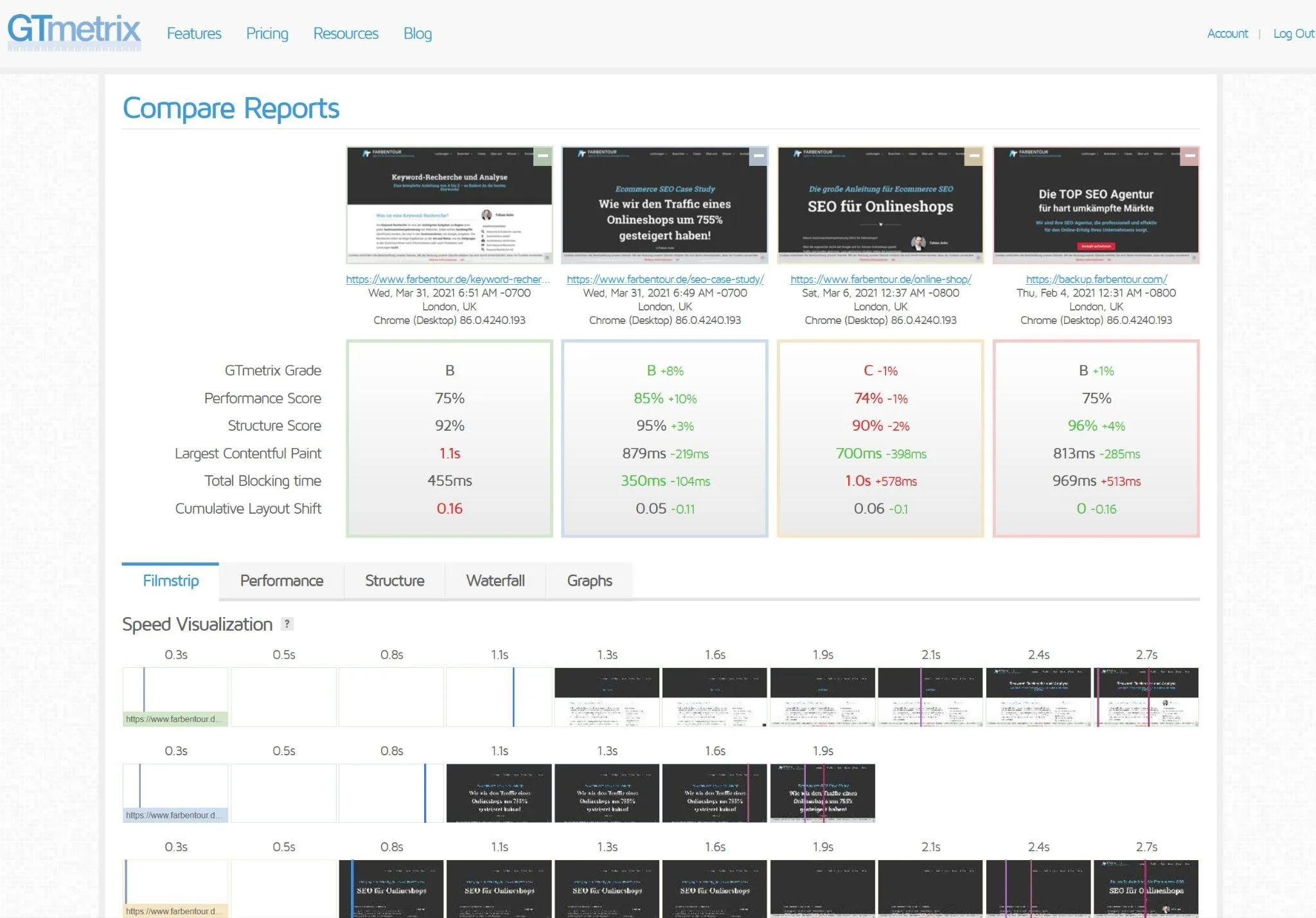Click the Keyword-Recherche page screenshot thumbnail
1316x918 pixels.
[449, 205]
